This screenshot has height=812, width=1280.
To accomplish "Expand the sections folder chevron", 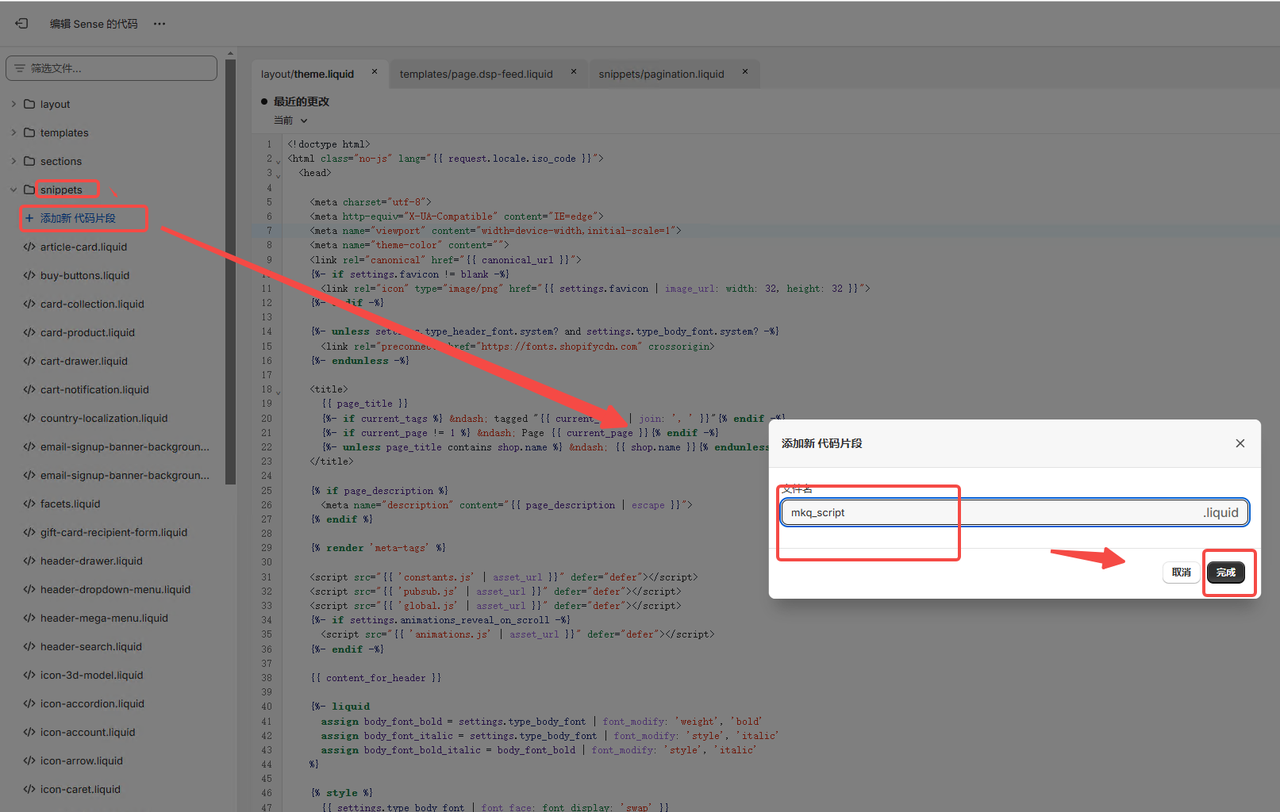I will tap(13, 161).
